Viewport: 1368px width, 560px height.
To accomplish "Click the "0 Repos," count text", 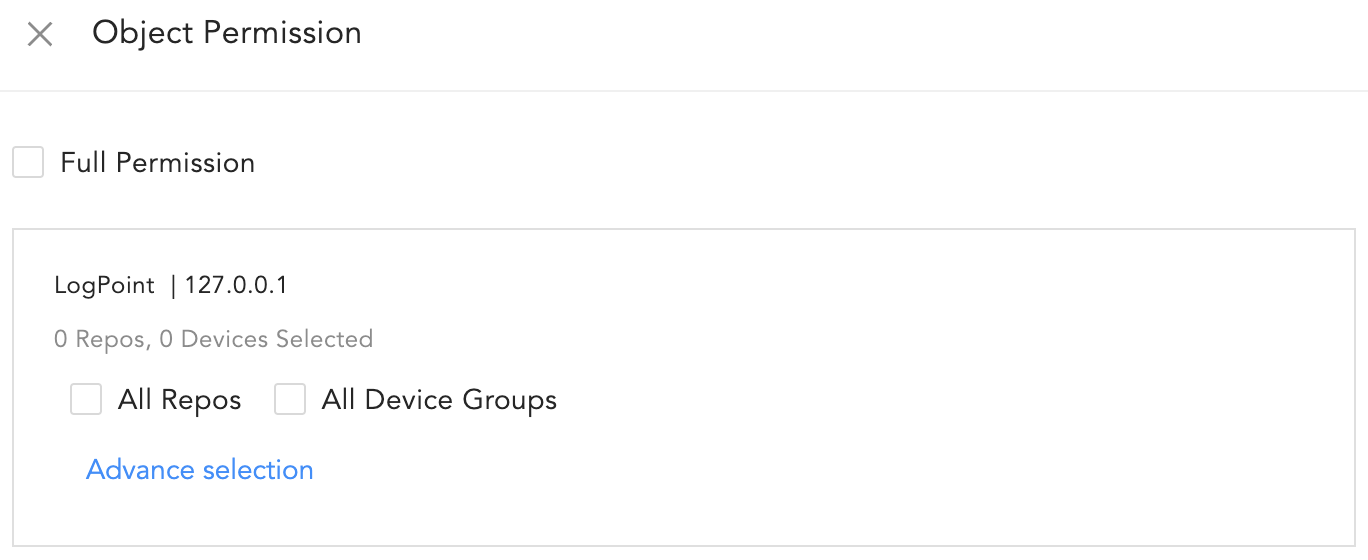I will [x=103, y=340].
